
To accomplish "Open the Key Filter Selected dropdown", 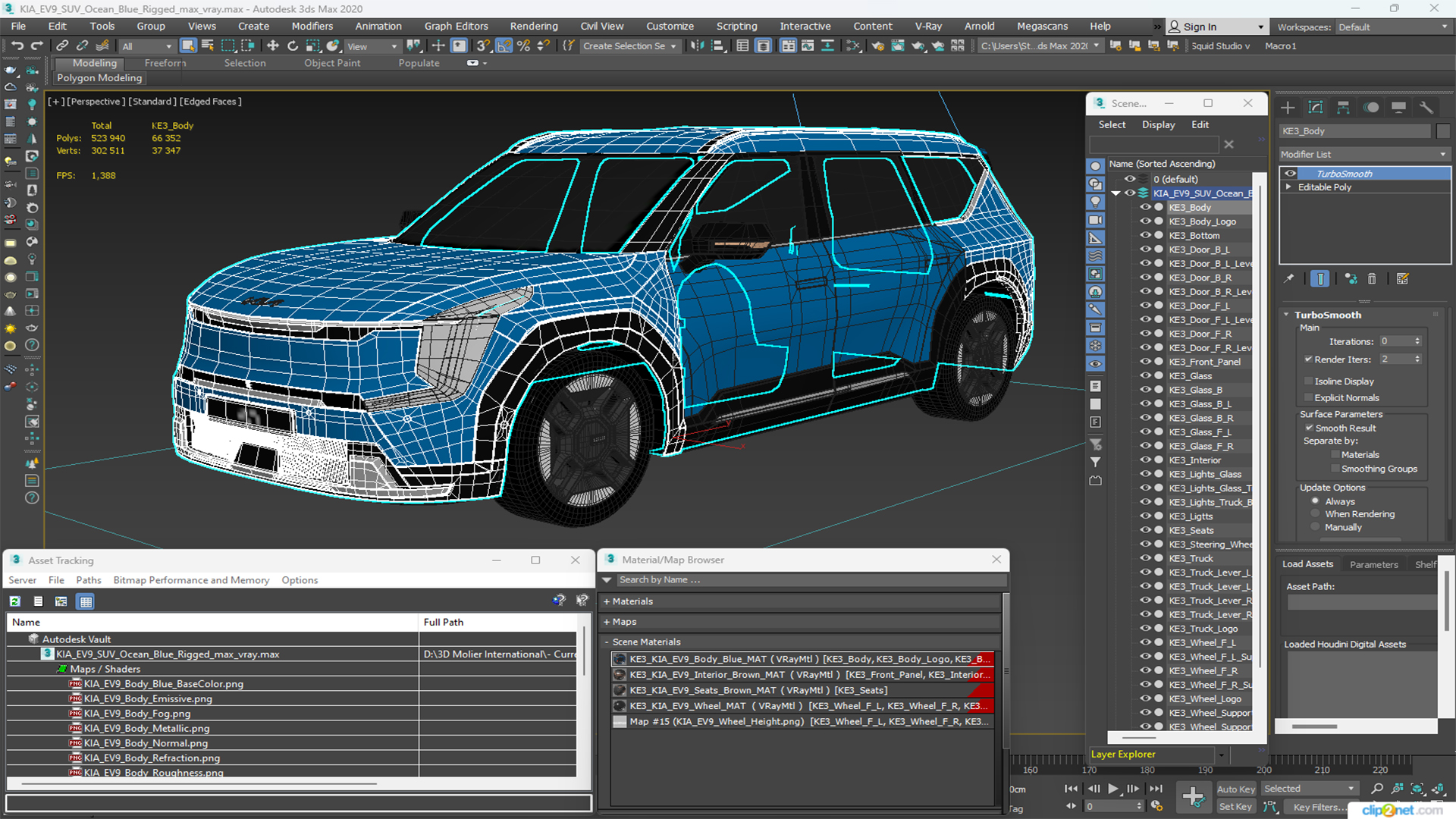I will point(1310,789).
